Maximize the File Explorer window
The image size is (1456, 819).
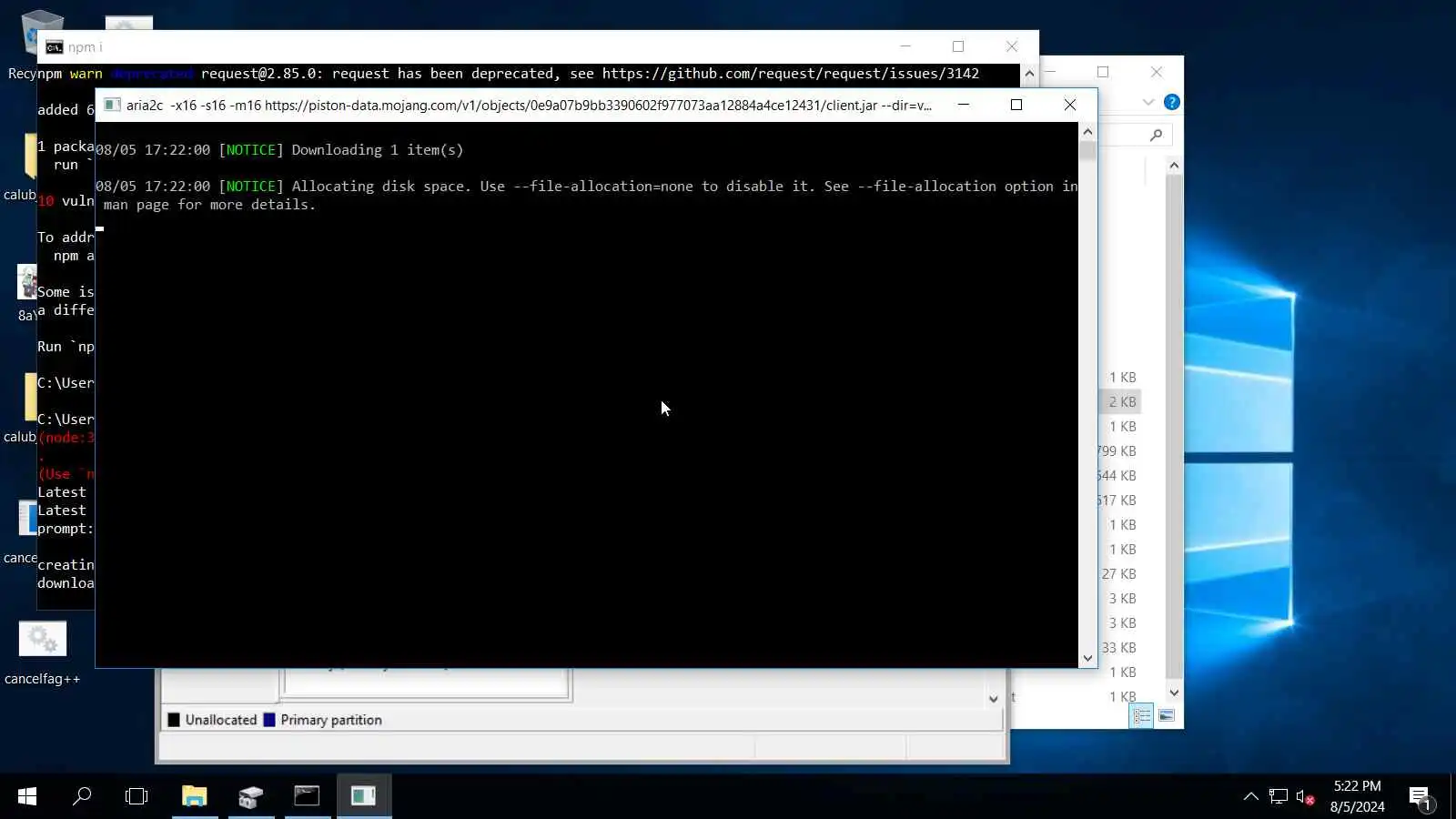(1103, 72)
